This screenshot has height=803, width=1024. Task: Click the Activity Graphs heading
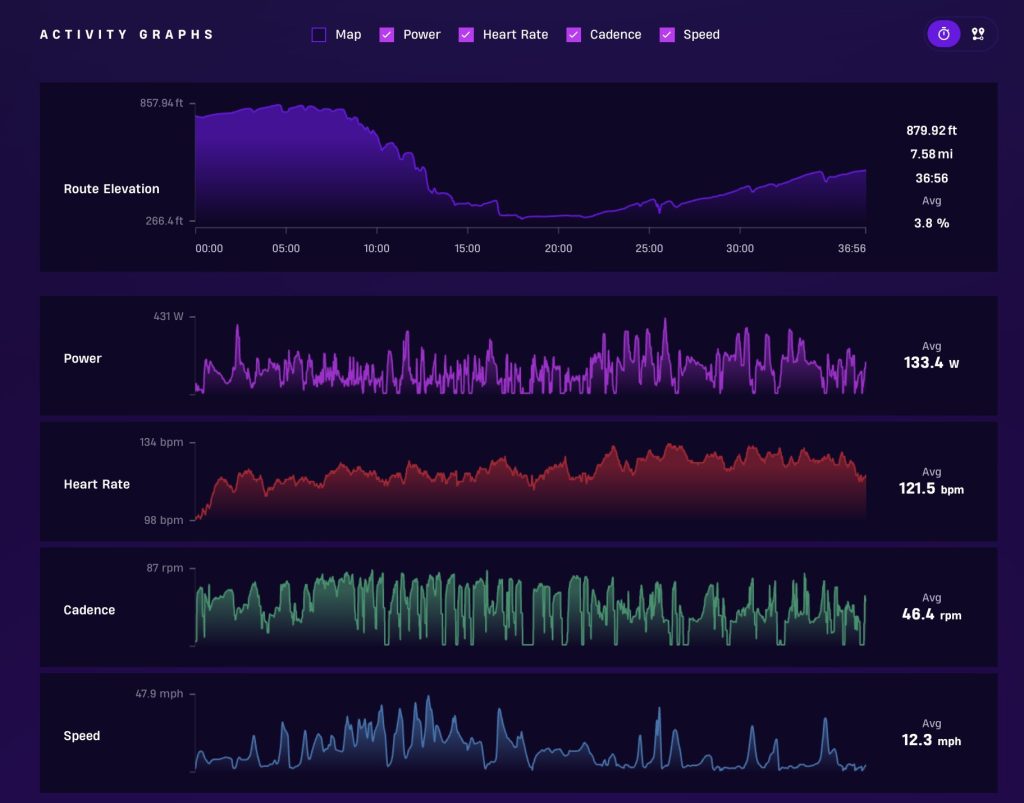pyautogui.click(x=127, y=35)
